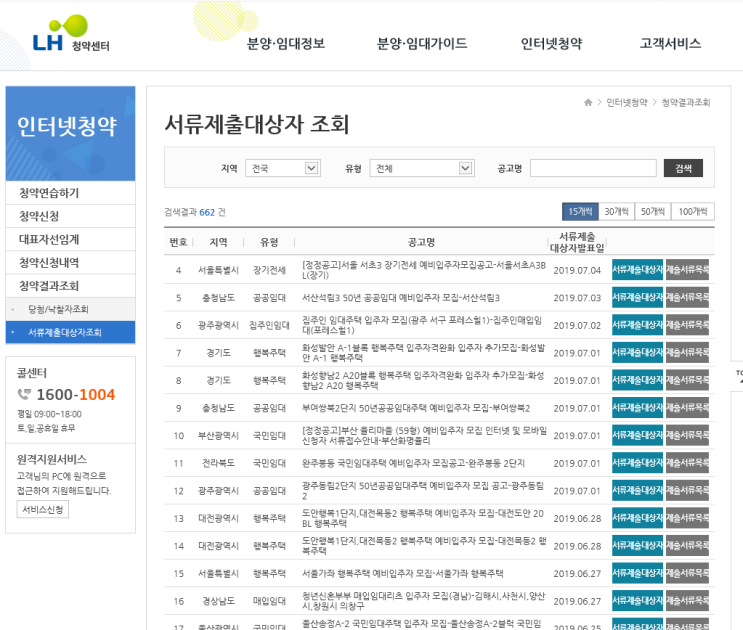Click 제출서류목록 button for row 4
This screenshot has width=743, height=630.
(x=687, y=270)
